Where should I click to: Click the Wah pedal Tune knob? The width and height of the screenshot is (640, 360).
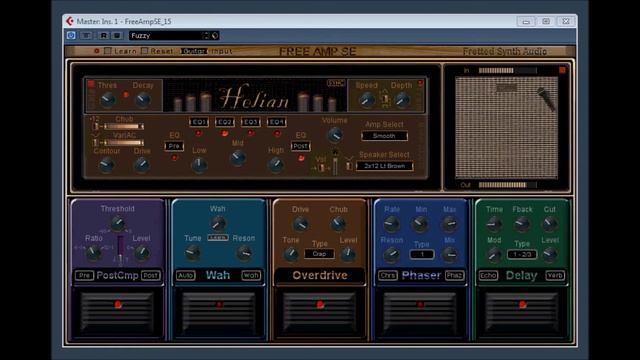tap(192, 253)
